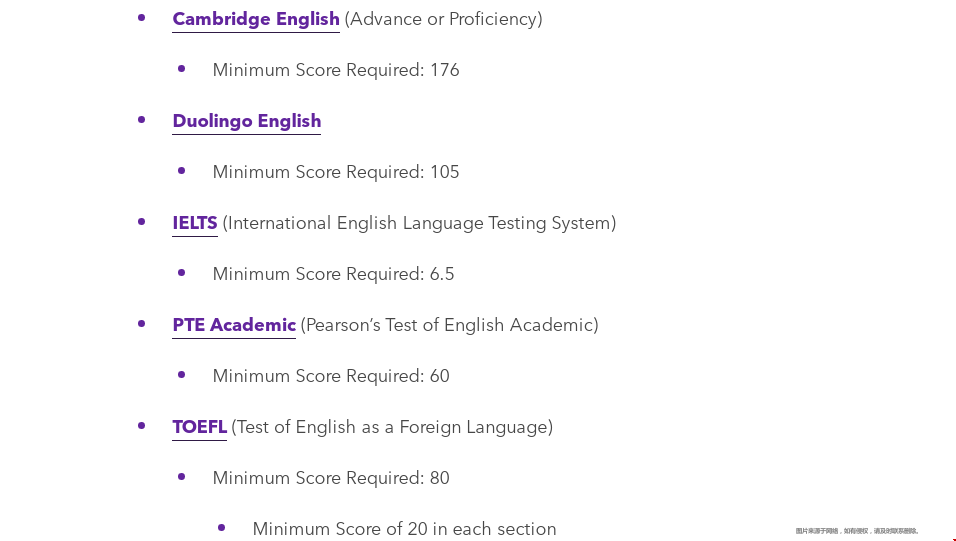Click the bullet beside IELTS
Image resolution: width=956 pixels, height=541 pixels.
(141, 221)
